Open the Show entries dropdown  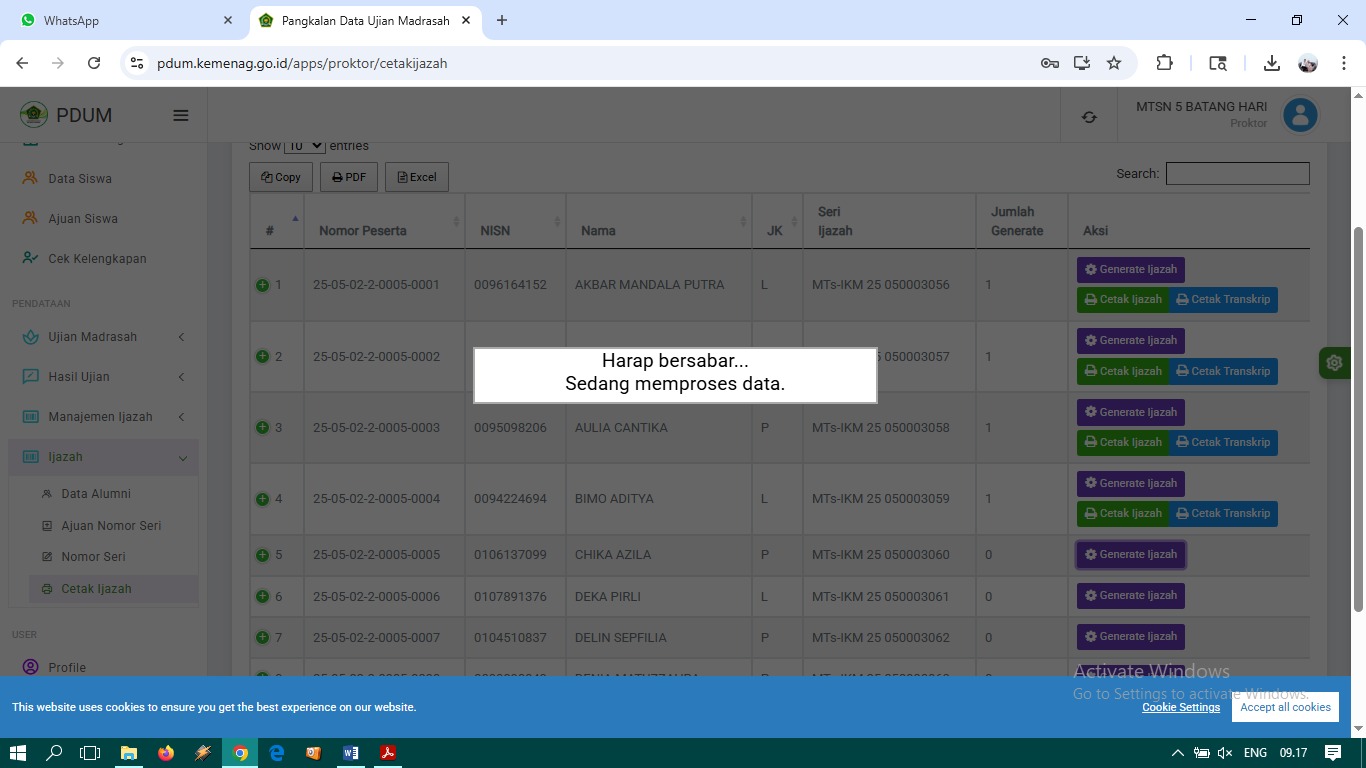pos(304,146)
